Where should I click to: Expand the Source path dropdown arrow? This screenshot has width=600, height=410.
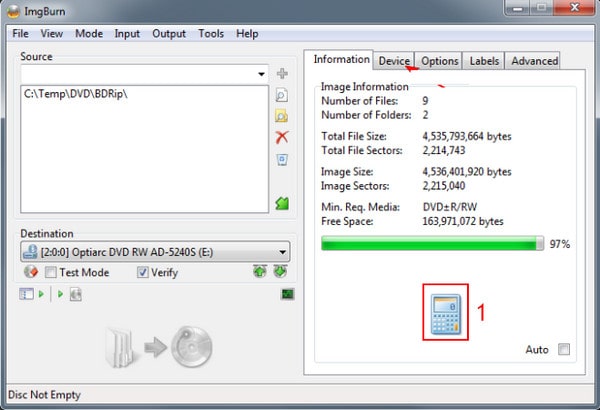pyautogui.click(x=261, y=74)
